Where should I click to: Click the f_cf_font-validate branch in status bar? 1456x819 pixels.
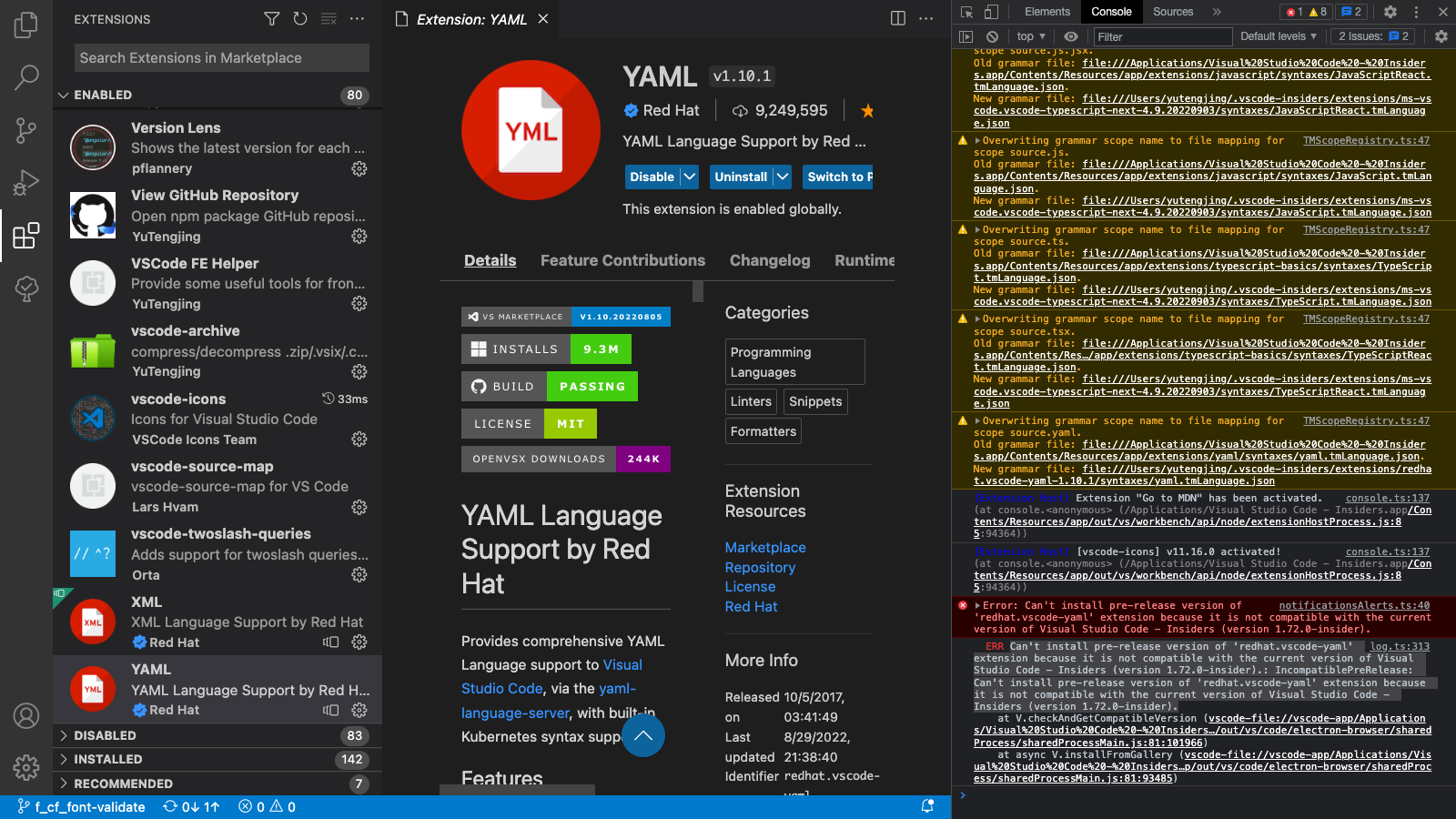[x=81, y=807]
